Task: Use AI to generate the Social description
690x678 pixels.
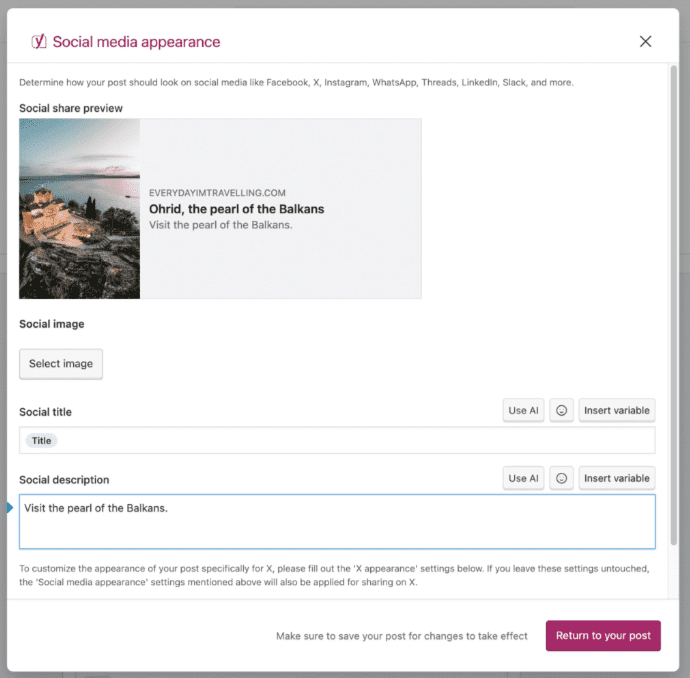Action: (x=523, y=478)
